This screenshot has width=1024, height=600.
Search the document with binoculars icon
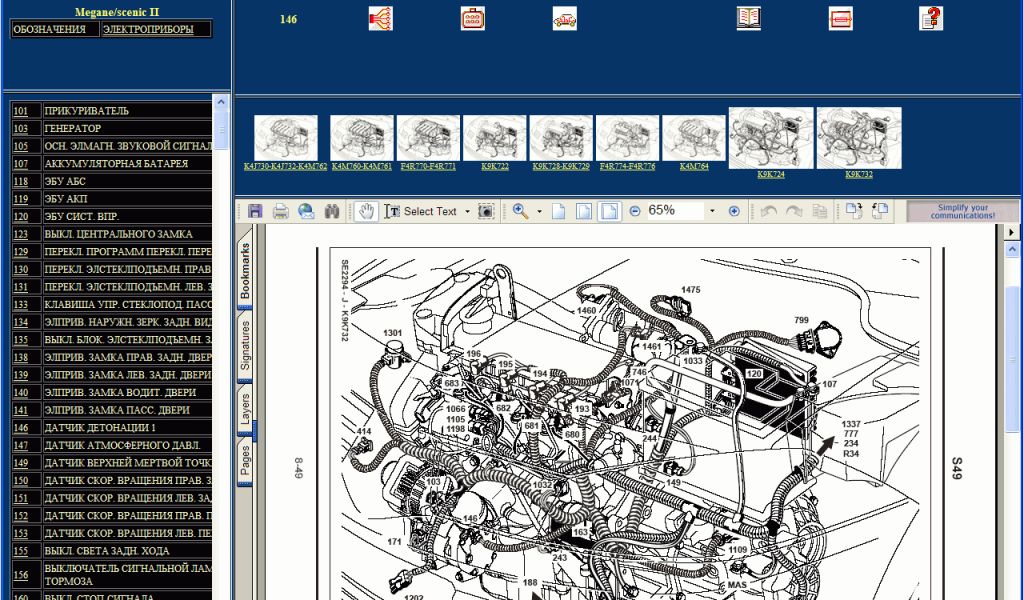(x=332, y=211)
